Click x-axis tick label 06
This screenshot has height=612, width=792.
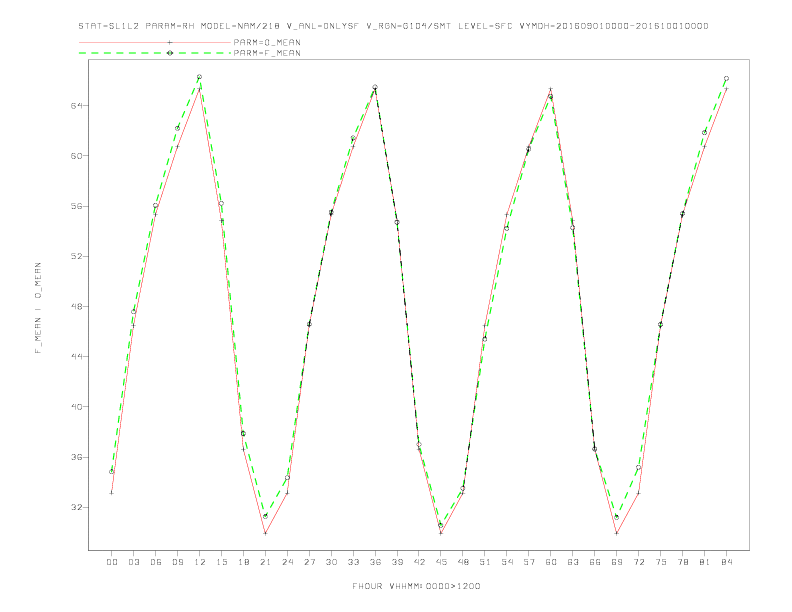pyautogui.click(x=156, y=562)
